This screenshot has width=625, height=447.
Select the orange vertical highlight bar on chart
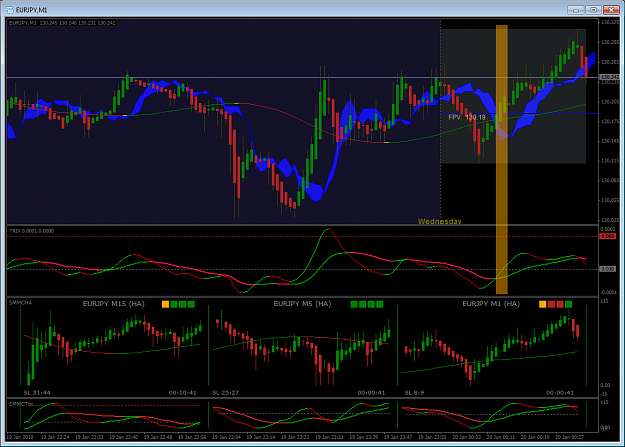(x=501, y=160)
